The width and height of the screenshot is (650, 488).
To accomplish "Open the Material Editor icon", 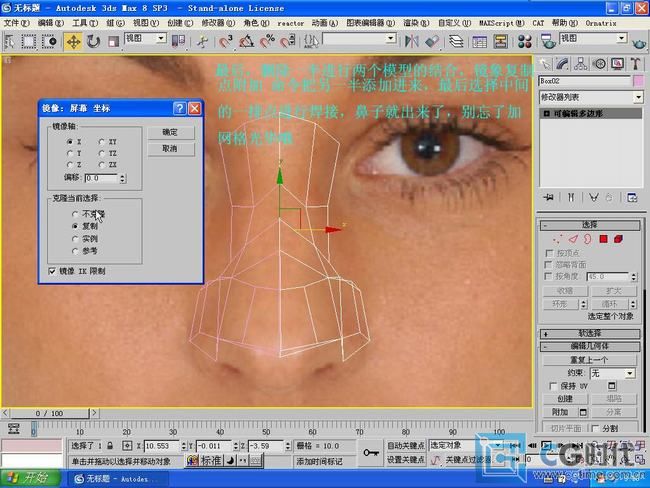I will [x=524, y=41].
